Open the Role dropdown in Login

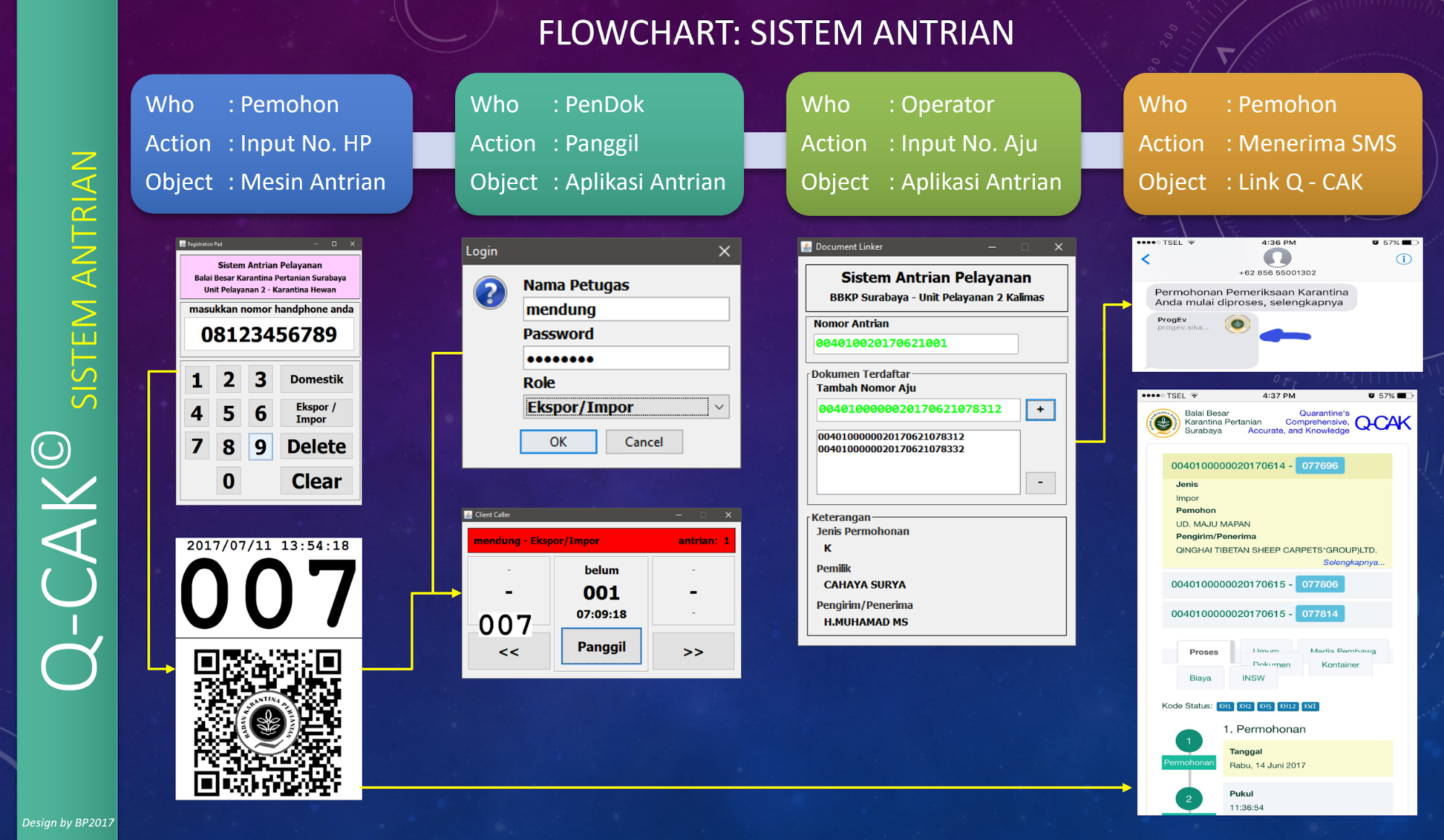tap(719, 407)
